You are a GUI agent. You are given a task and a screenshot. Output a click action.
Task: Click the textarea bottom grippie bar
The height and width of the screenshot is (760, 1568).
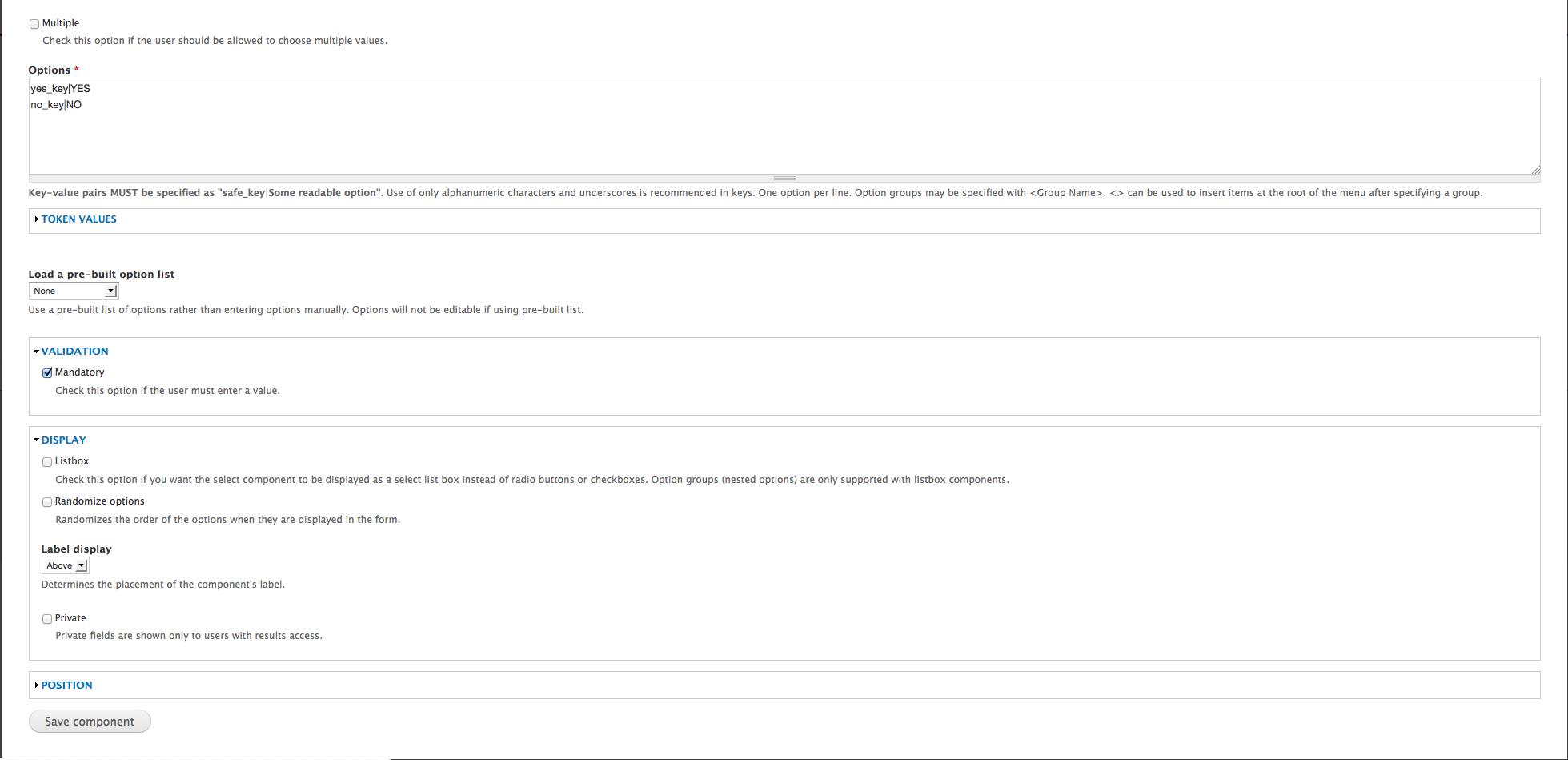(784, 178)
